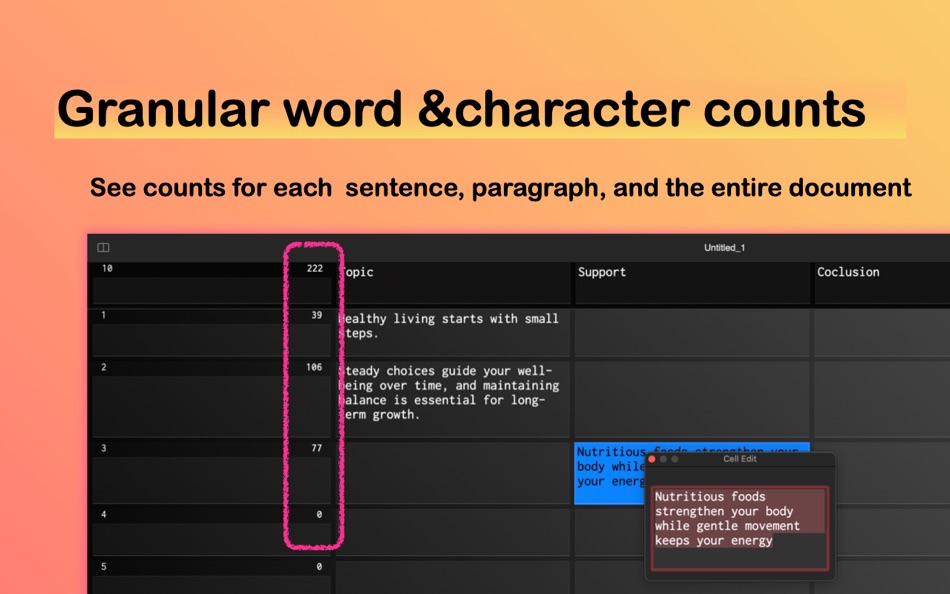950x594 pixels.
Task: Toggle the sidebar panel icon
Action: [x=102, y=246]
